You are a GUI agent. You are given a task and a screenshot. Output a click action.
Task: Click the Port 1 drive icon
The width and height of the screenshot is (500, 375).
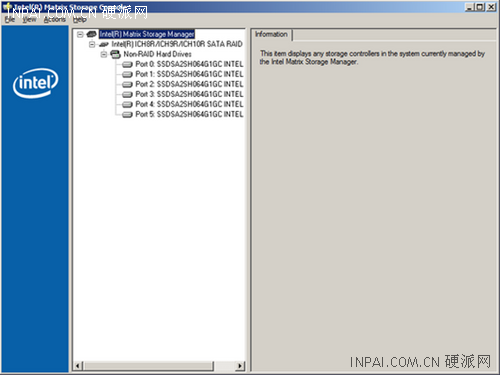point(127,74)
